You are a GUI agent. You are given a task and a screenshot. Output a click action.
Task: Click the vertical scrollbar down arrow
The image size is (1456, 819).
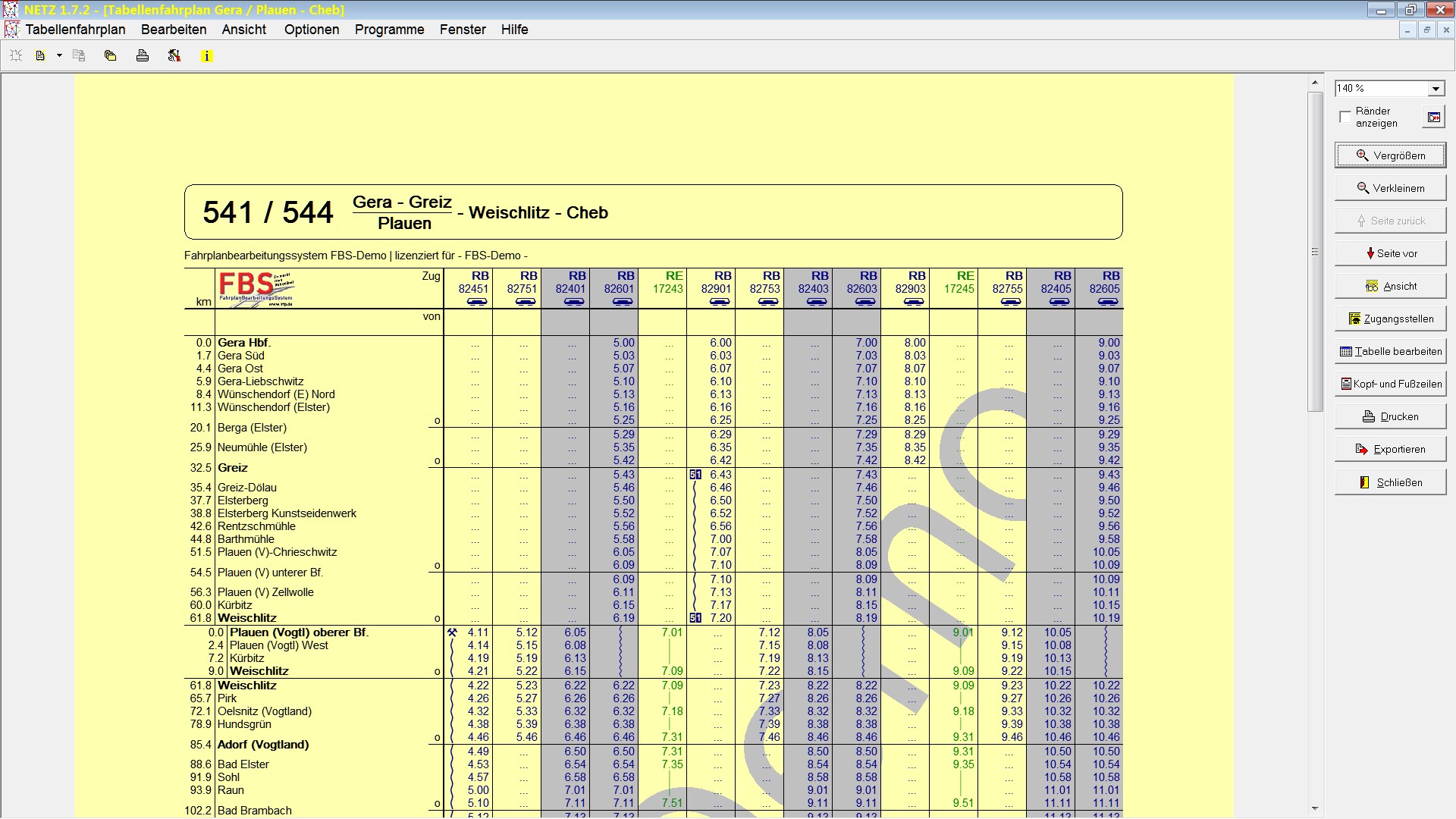(x=1315, y=808)
